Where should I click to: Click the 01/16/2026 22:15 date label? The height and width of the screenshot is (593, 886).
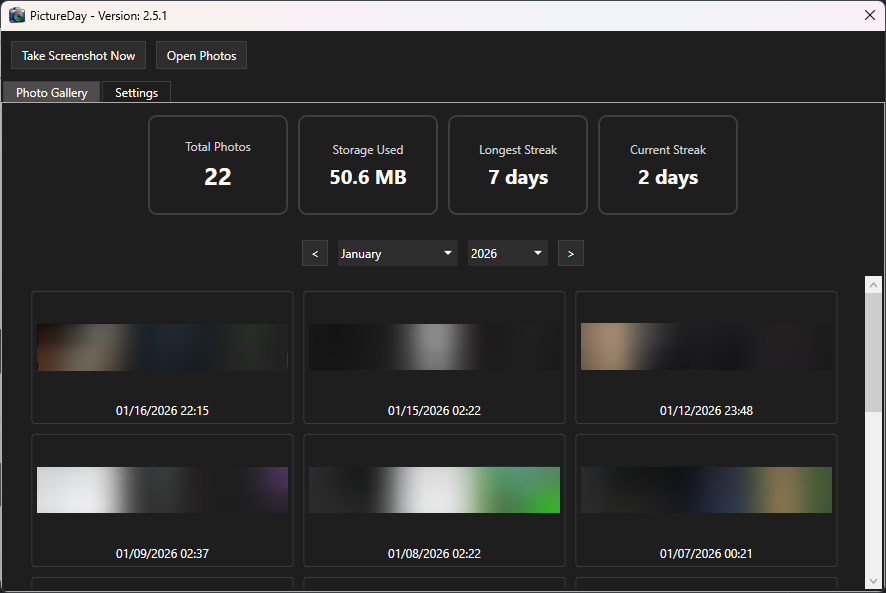click(162, 411)
